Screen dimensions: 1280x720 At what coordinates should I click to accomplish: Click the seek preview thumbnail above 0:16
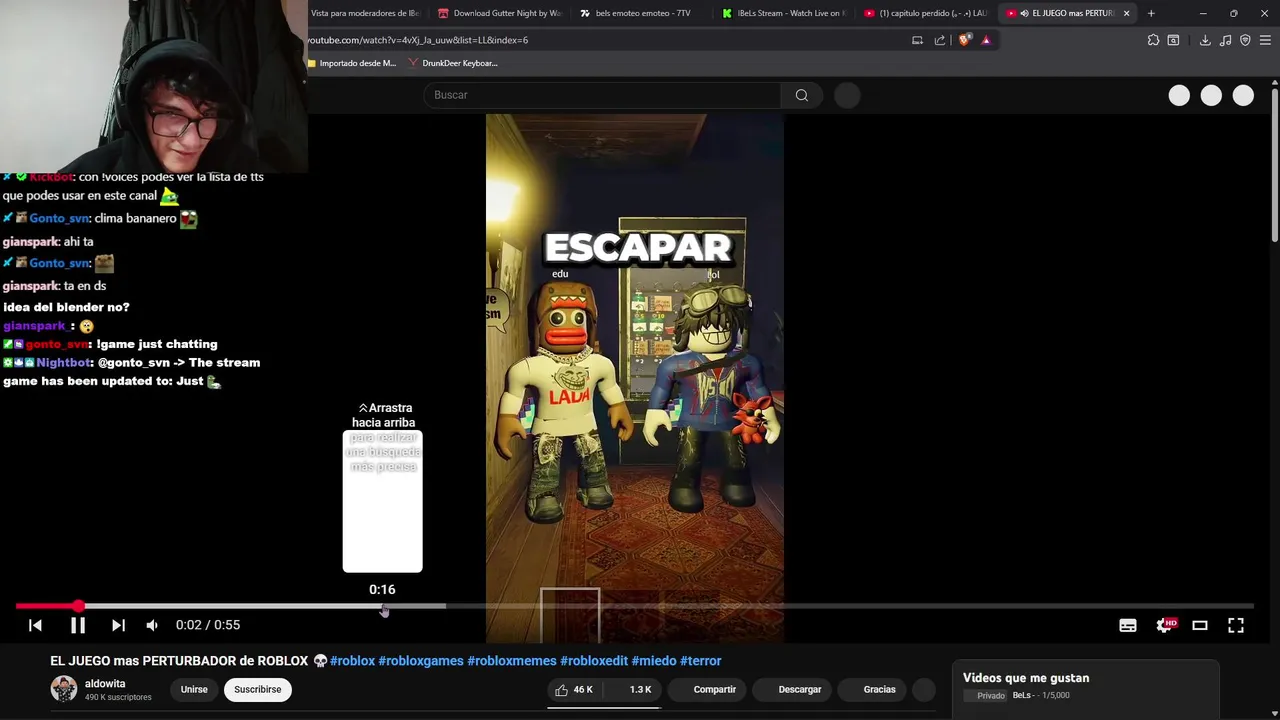click(383, 501)
